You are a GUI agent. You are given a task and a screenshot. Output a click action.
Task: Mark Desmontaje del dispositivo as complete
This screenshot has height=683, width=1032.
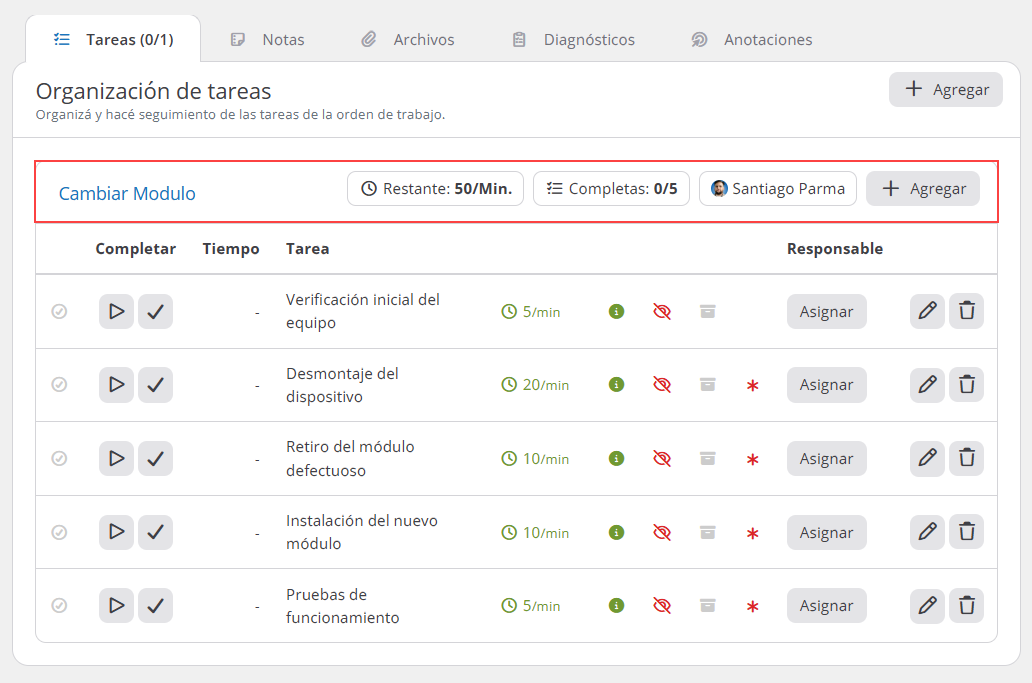(x=155, y=385)
